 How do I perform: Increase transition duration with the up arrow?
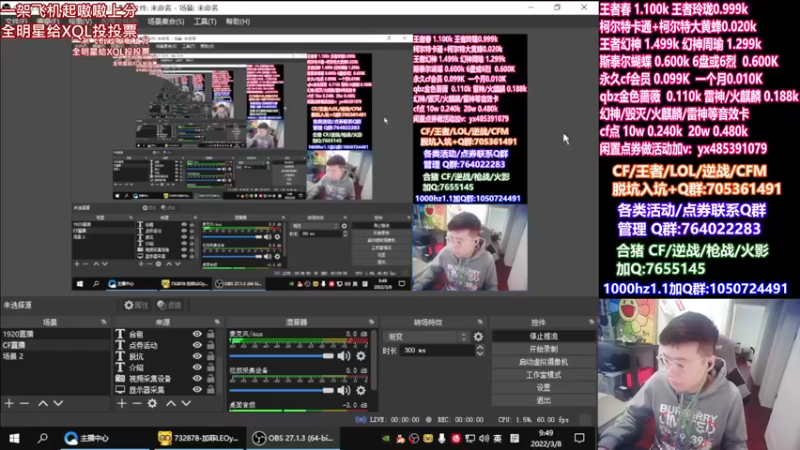click(480, 347)
